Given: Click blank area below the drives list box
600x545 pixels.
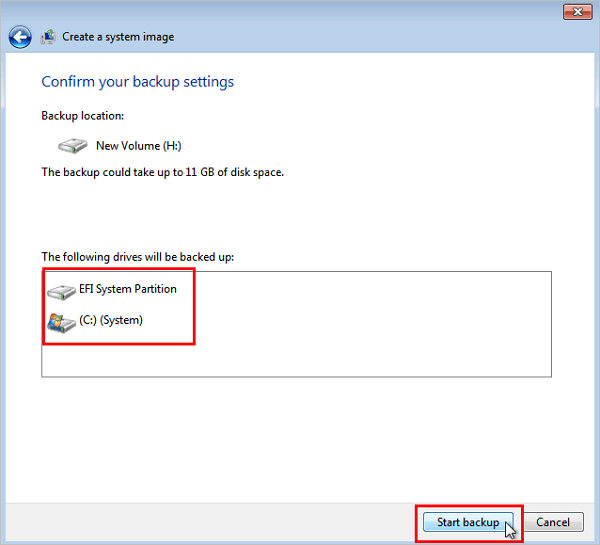Looking at the screenshot, I should tap(300, 430).
